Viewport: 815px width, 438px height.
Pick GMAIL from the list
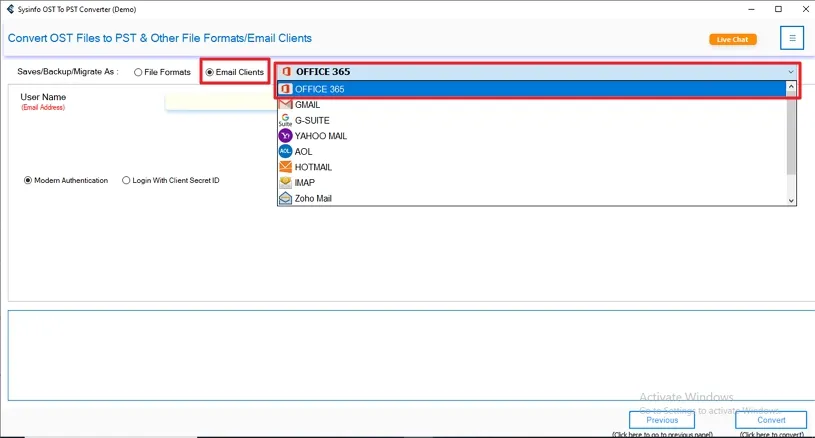(x=532, y=104)
